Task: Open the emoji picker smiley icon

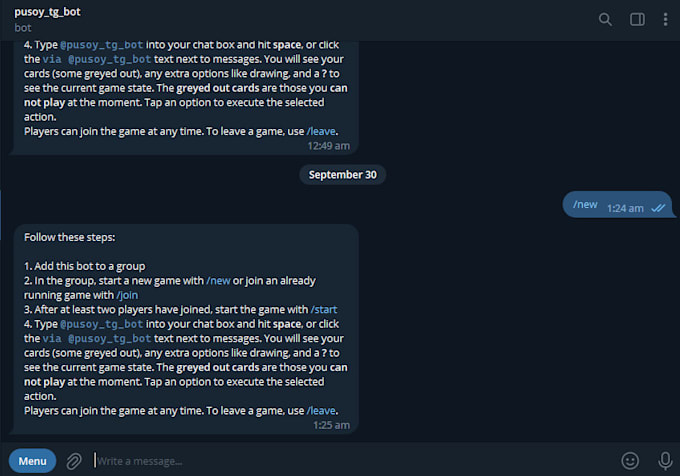Action: point(630,460)
